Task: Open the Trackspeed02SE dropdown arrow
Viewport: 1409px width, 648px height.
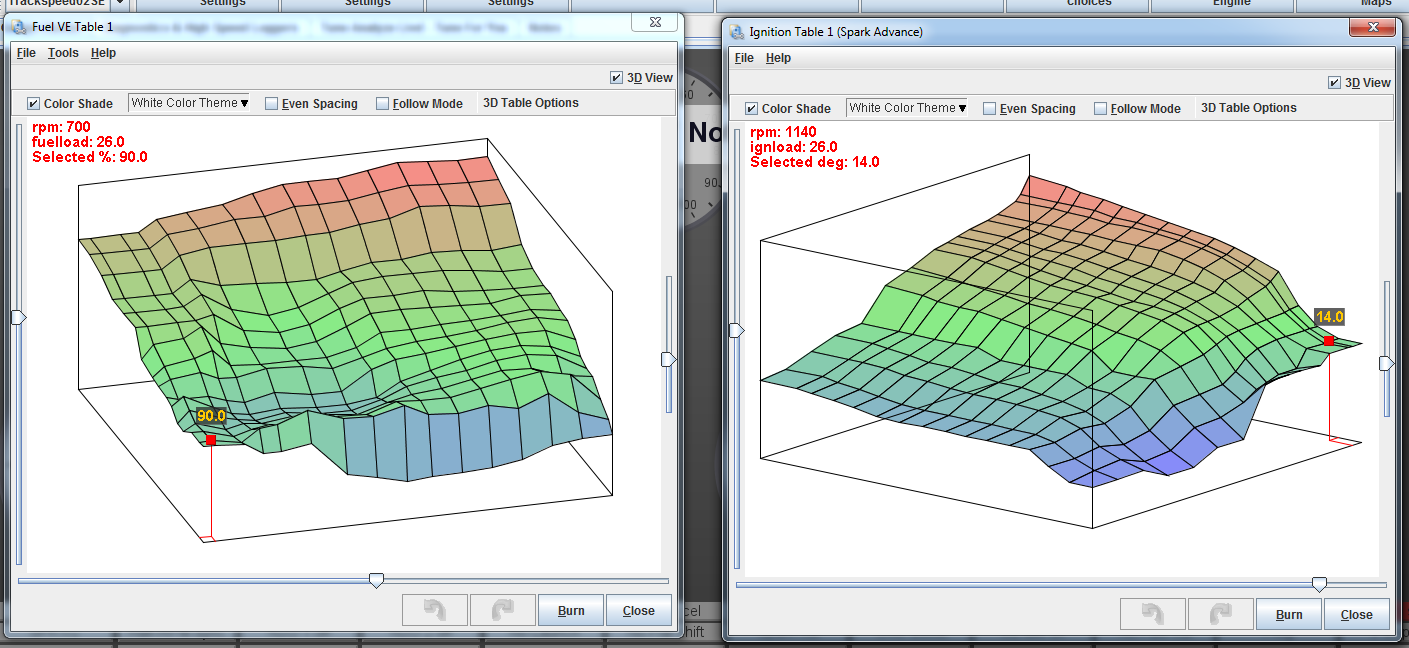Action: click(x=120, y=4)
